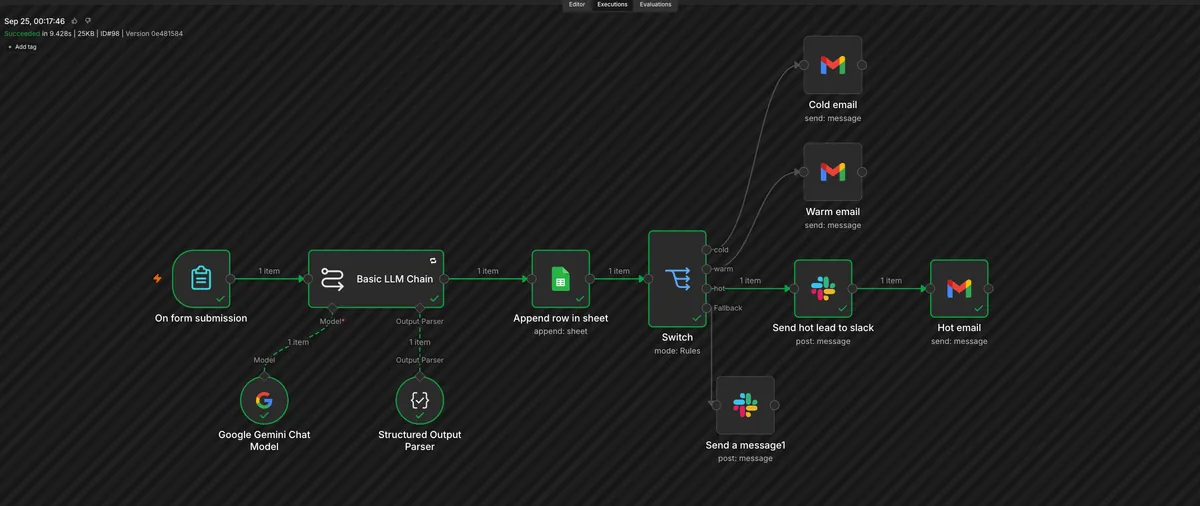The width and height of the screenshot is (1200, 506).
Task: Click the '1 item' label before Hot email
Action: point(891,281)
